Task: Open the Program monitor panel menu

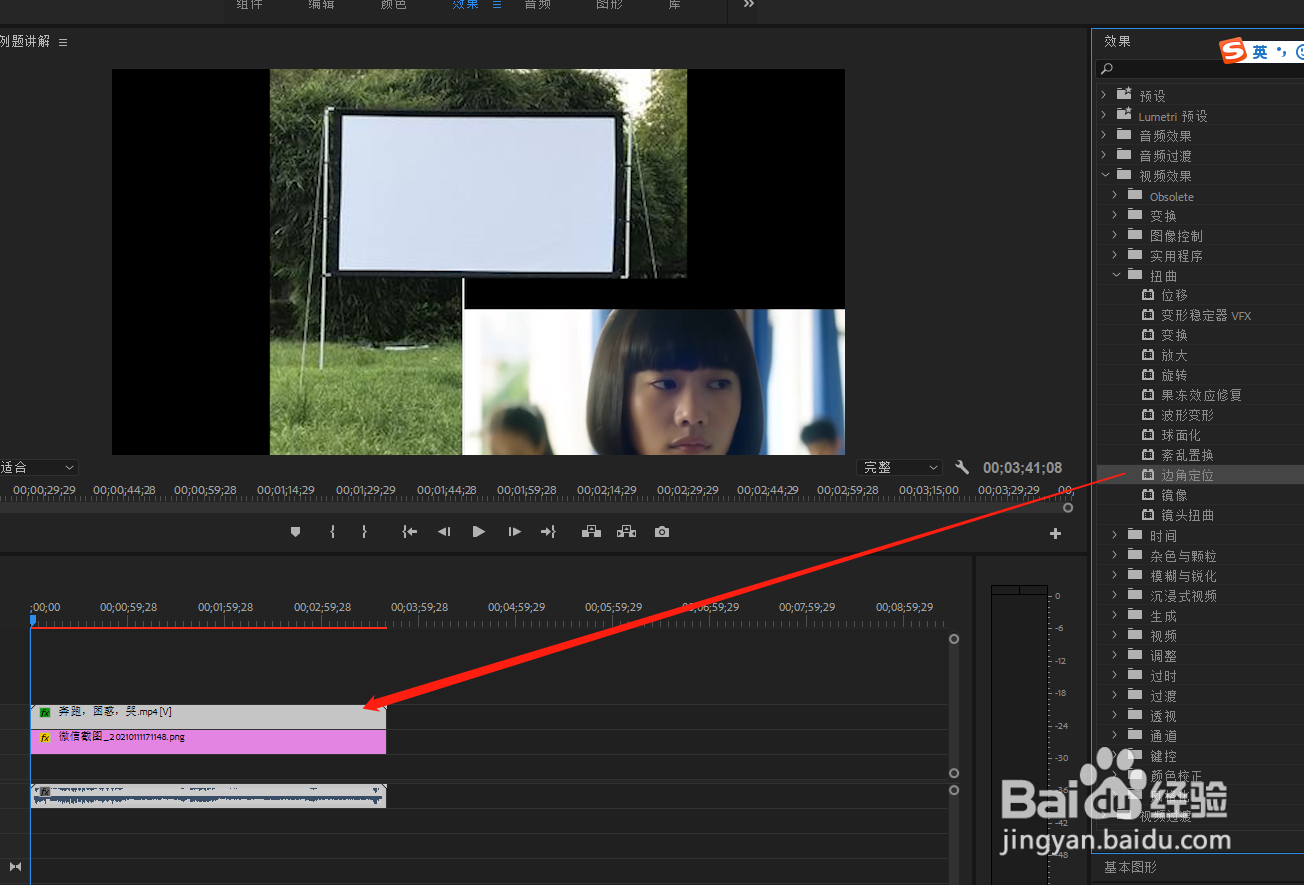Action: click(x=63, y=42)
